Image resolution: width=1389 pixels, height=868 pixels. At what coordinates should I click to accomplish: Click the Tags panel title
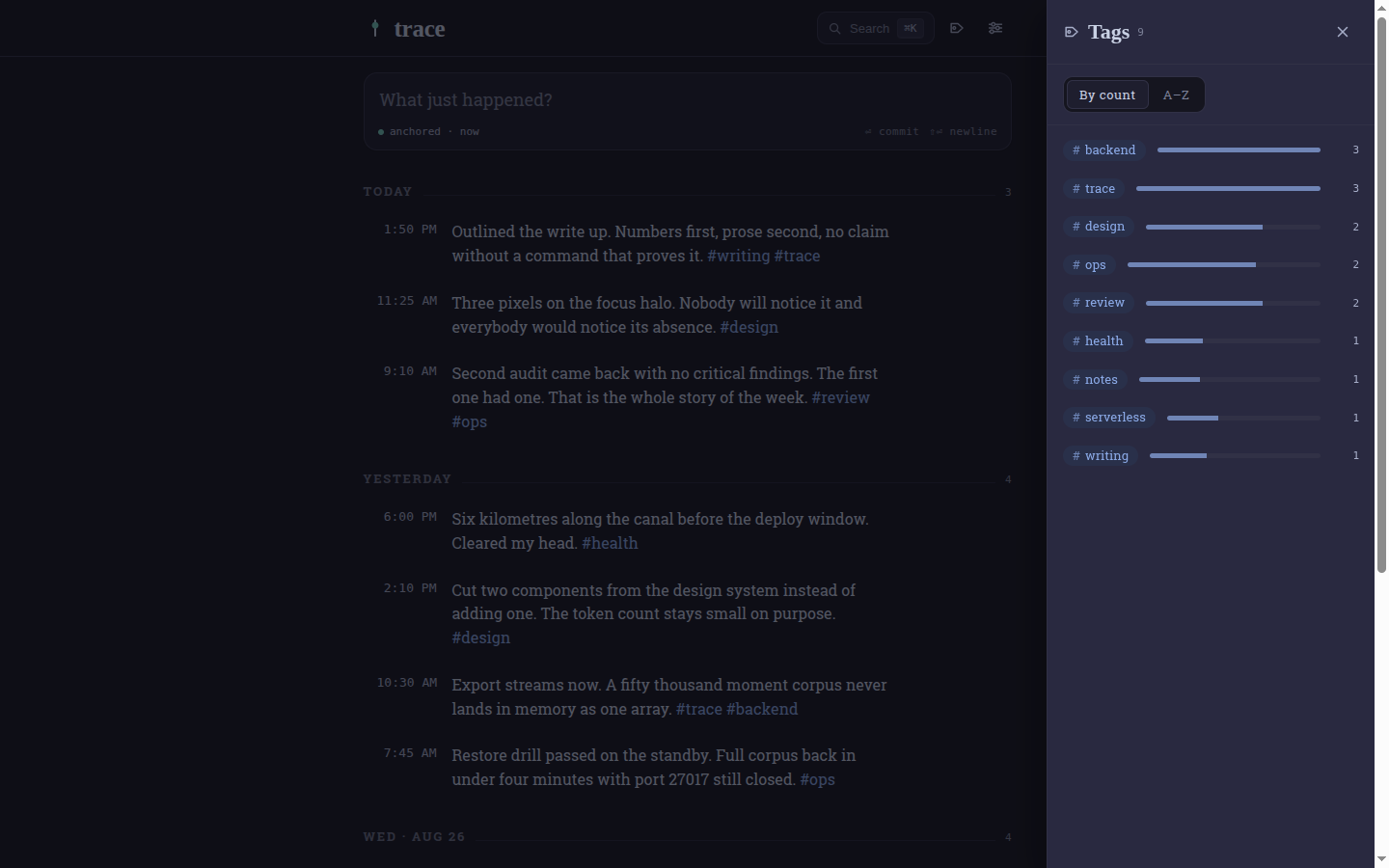pyautogui.click(x=1108, y=32)
